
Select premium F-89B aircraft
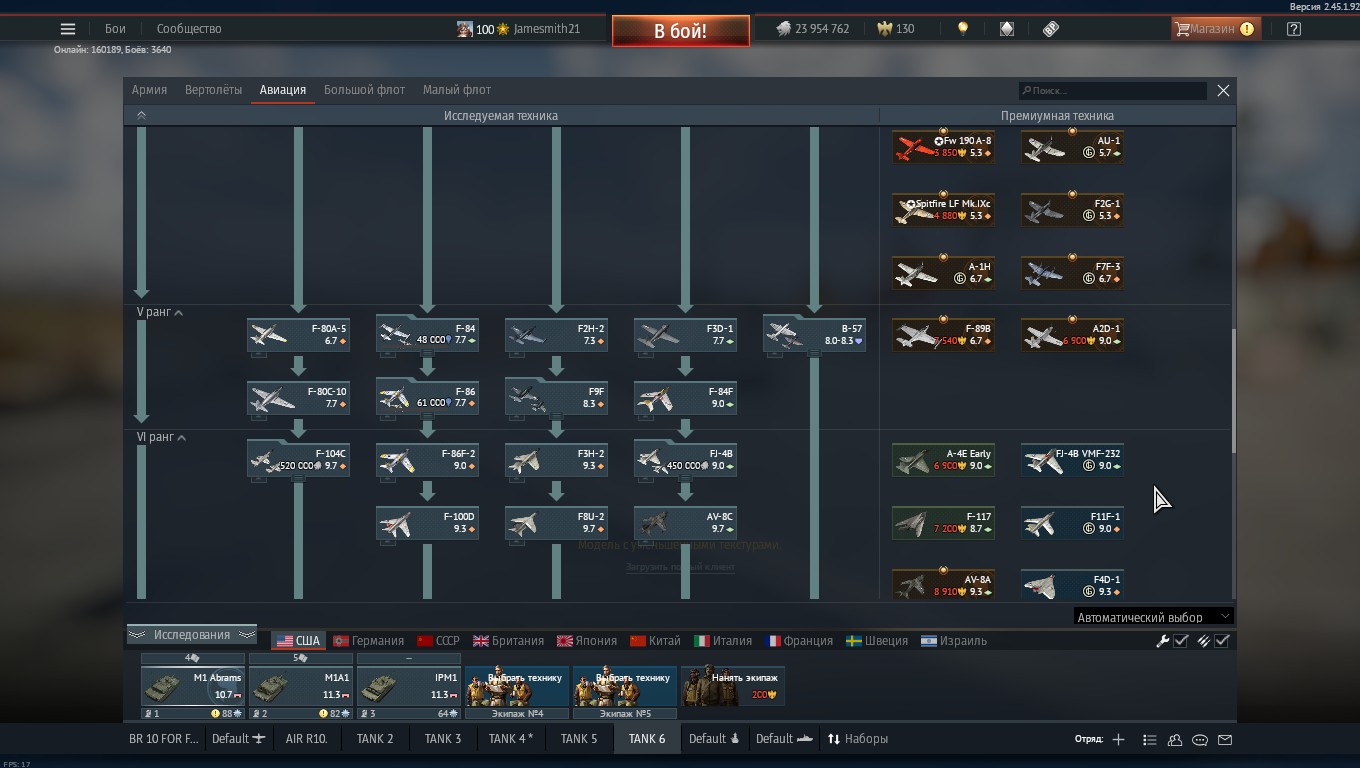(x=943, y=335)
